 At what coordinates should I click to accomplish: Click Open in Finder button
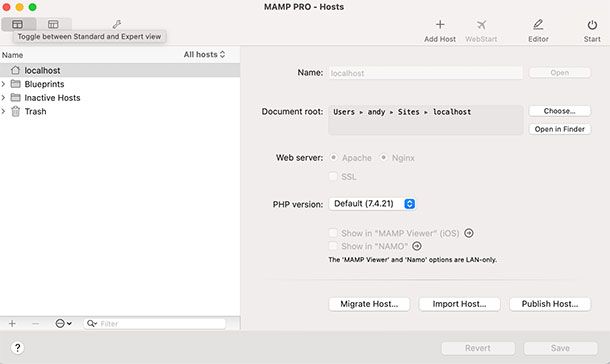pos(560,129)
